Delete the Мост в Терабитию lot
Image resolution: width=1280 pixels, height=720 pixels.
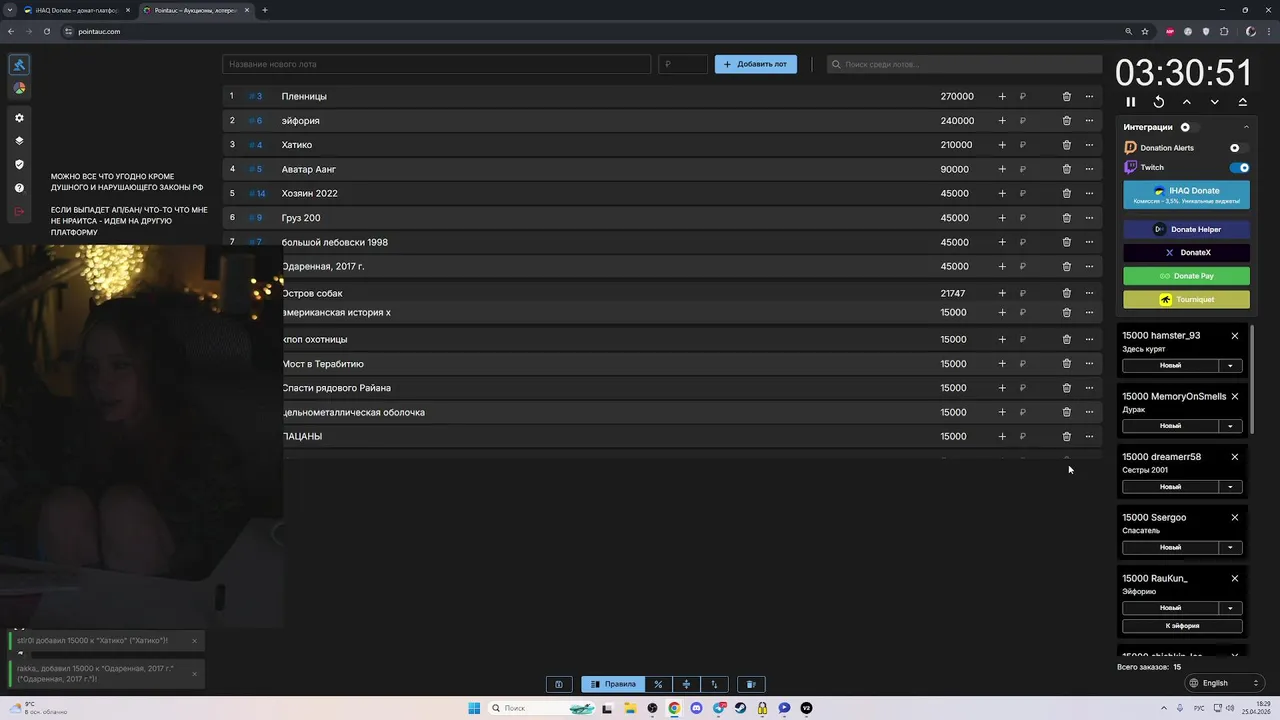click(x=1066, y=364)
